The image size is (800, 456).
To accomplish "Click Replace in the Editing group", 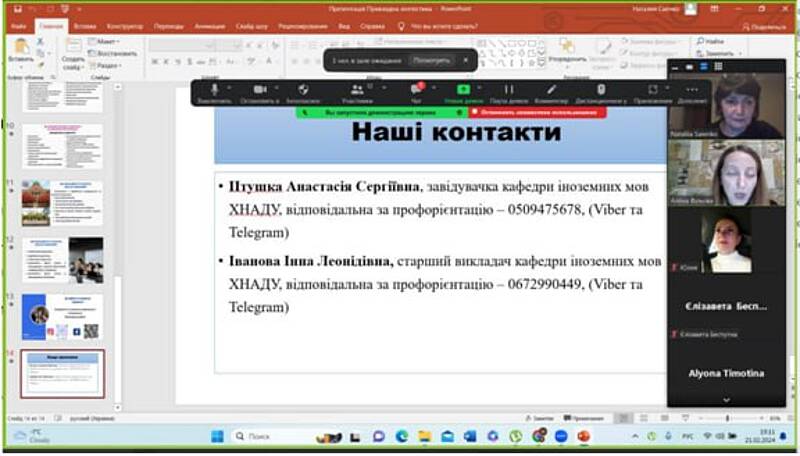I will point(719,53).
